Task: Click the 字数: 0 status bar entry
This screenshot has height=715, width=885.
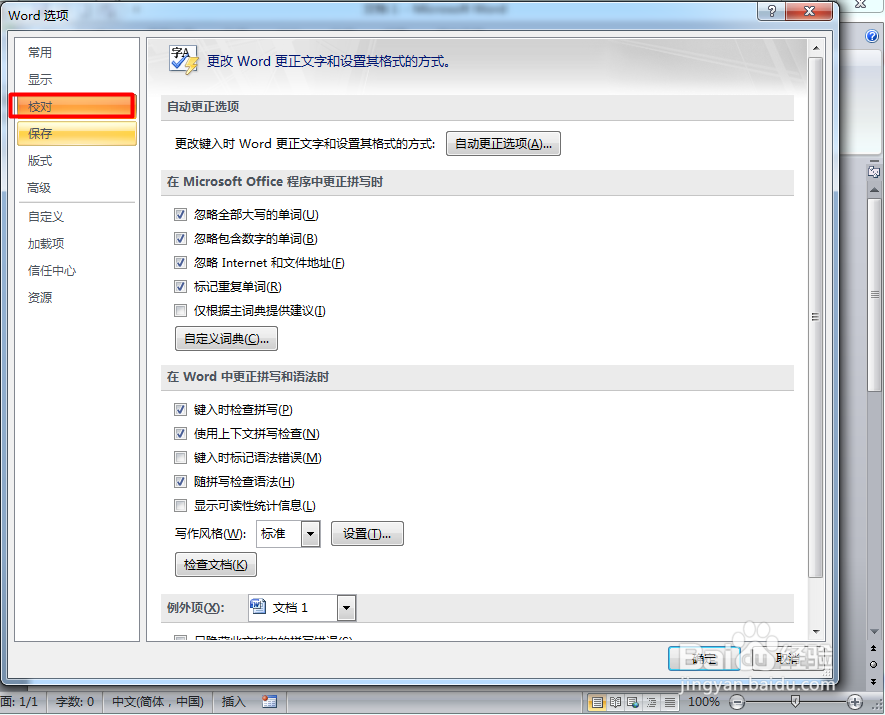Action: coord(75,702)
